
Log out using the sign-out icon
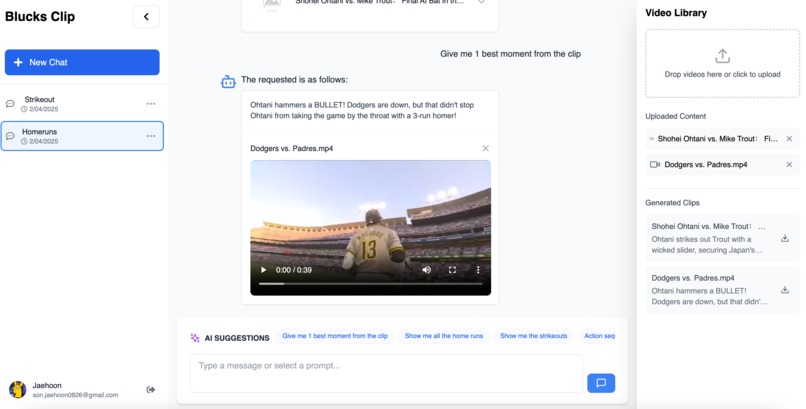(151, 389)
